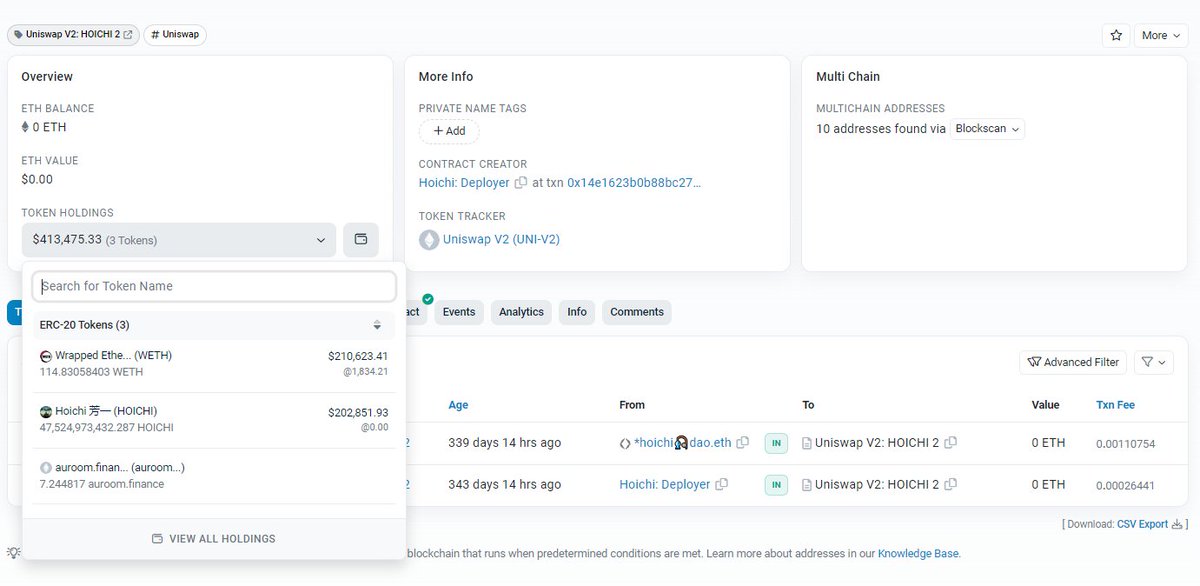Download the CSV Export
Image resolution: width=1200 pixels, height=586 pixels.
tap(1150, 524)
